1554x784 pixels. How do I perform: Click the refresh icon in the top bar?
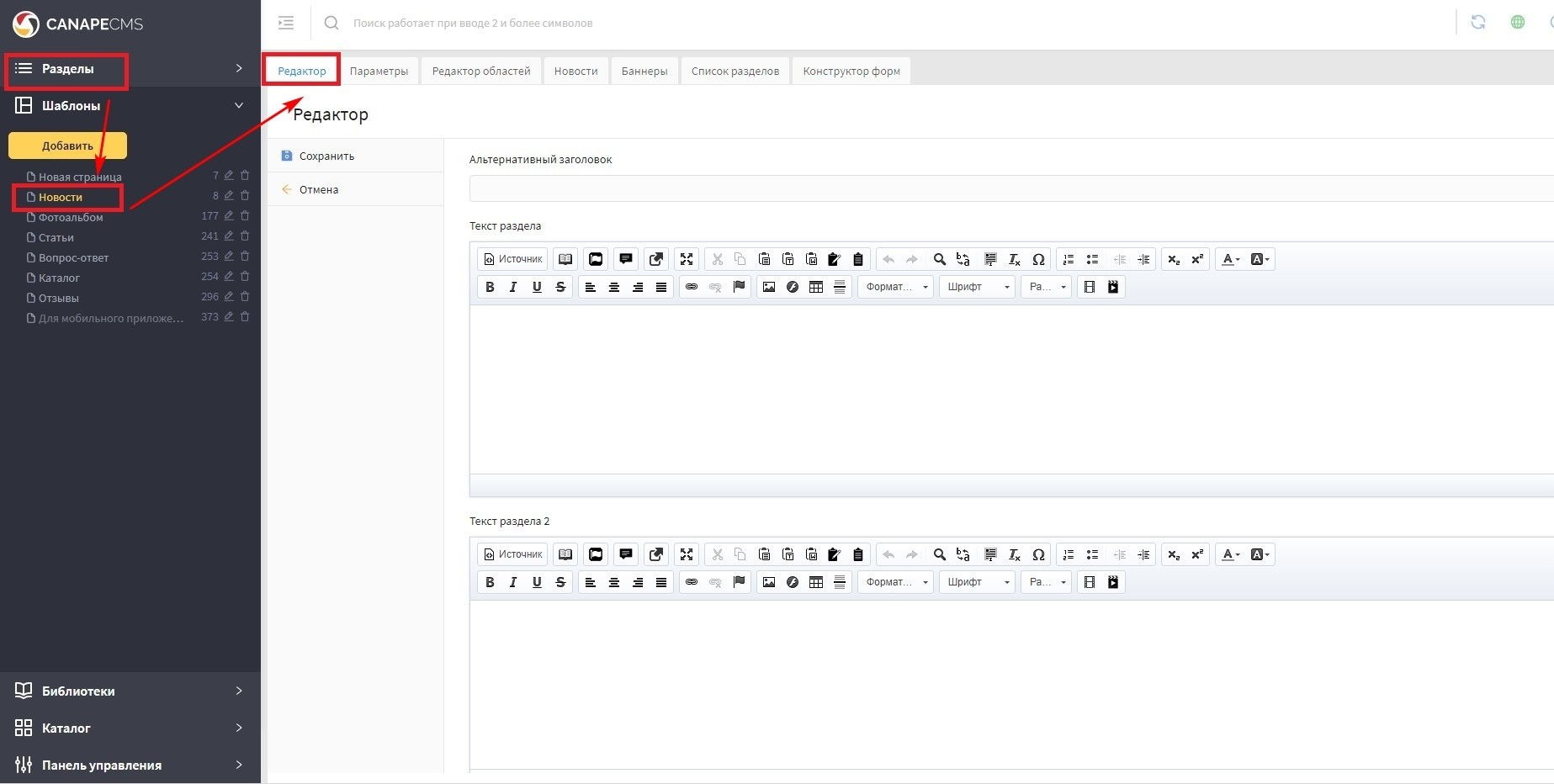coord(1477,23)
